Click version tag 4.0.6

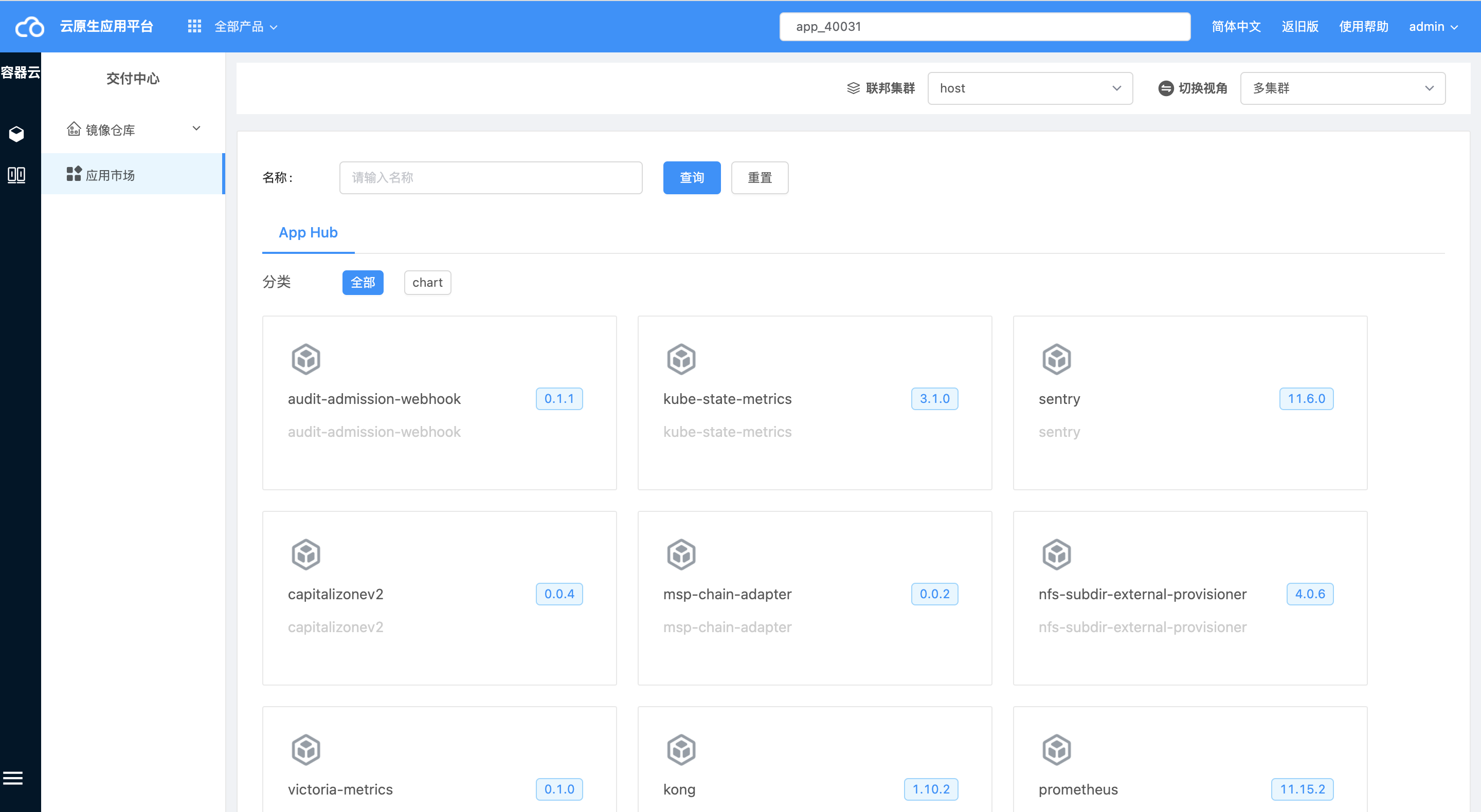[1310, 594]
